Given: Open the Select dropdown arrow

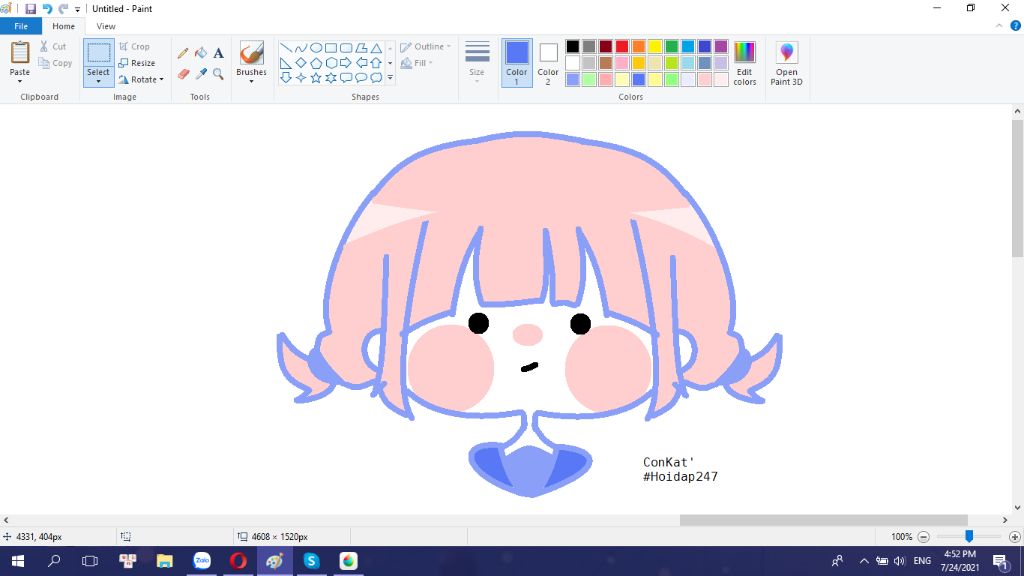Looking at the screenshot, I should tap(99, 82).
